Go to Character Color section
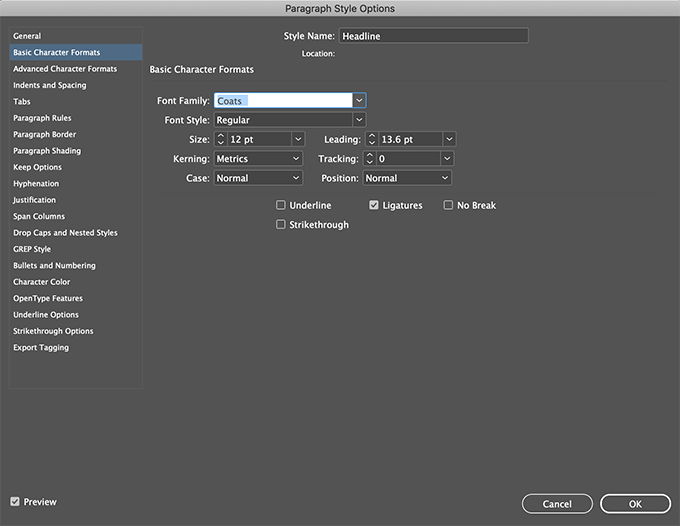 (x=76, y=282)
